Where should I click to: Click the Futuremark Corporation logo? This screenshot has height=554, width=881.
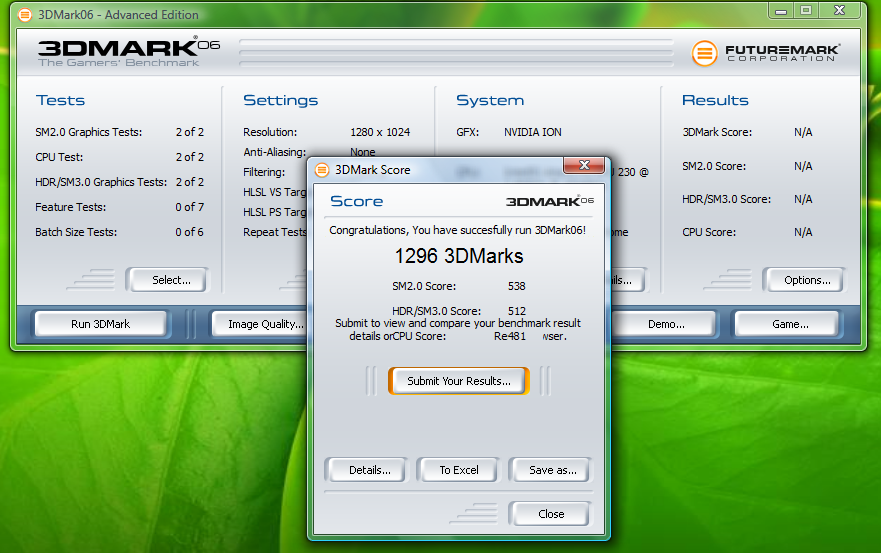click(766, 53)
